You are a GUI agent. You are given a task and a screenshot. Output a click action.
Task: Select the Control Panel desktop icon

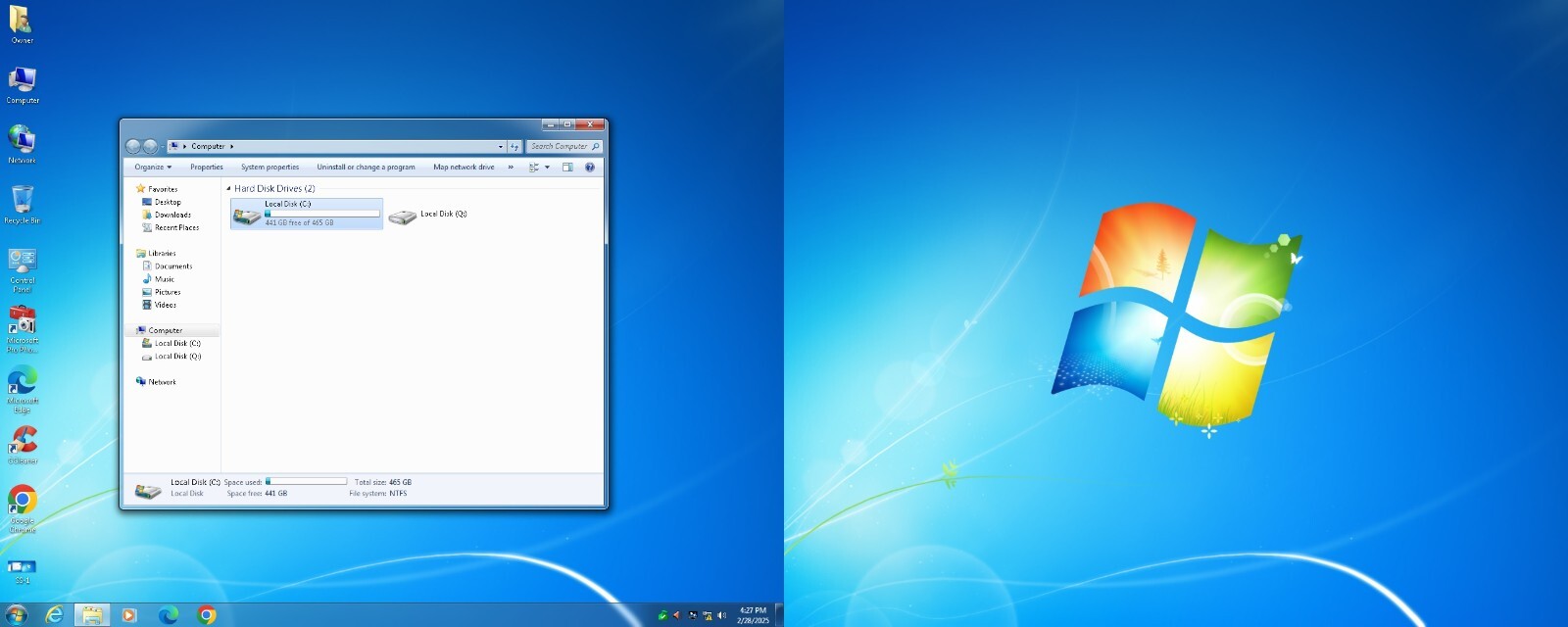[22, 269]
